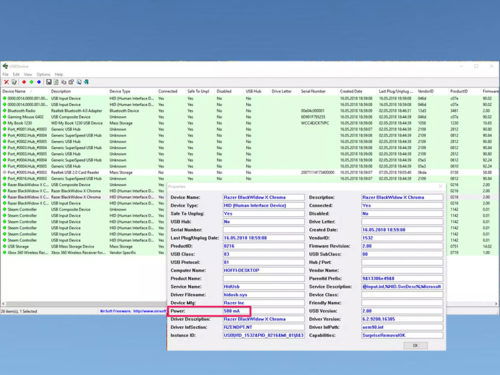Click the grey icon of the Realtek Card Reader row

tap(5, 172)
